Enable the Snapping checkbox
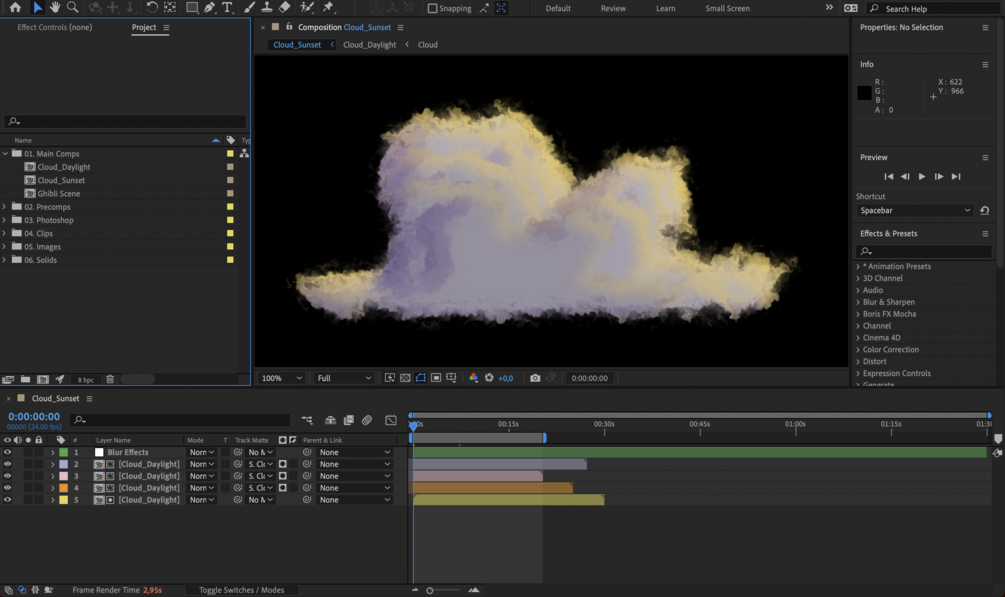Viewport: 1005px width, 597px height. [x=432, y=8]
